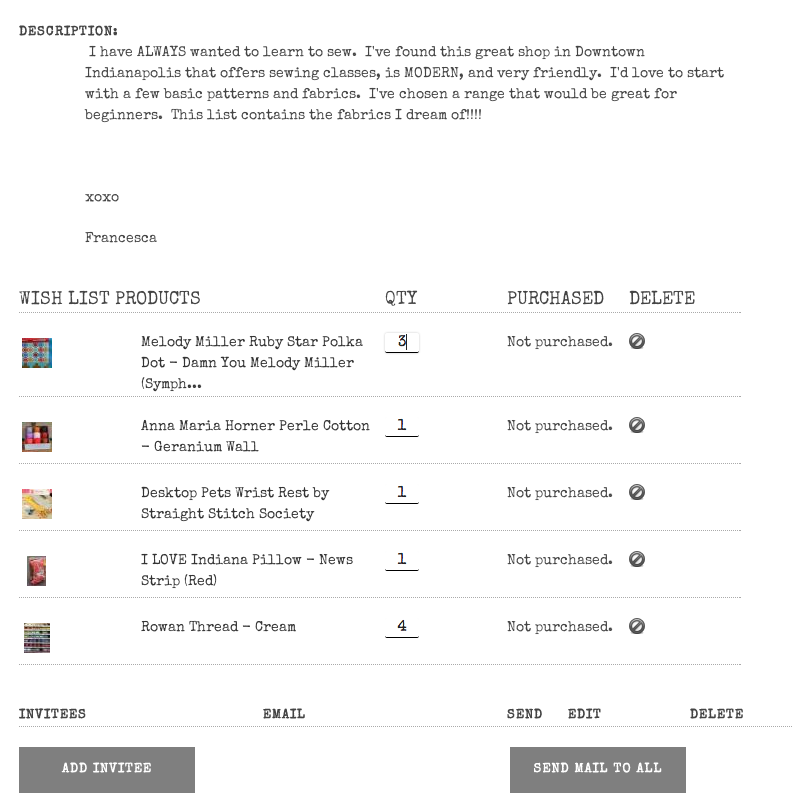Click Send Mail To All button
Viewport: 793px width, 807px height.
click(597, 769)
